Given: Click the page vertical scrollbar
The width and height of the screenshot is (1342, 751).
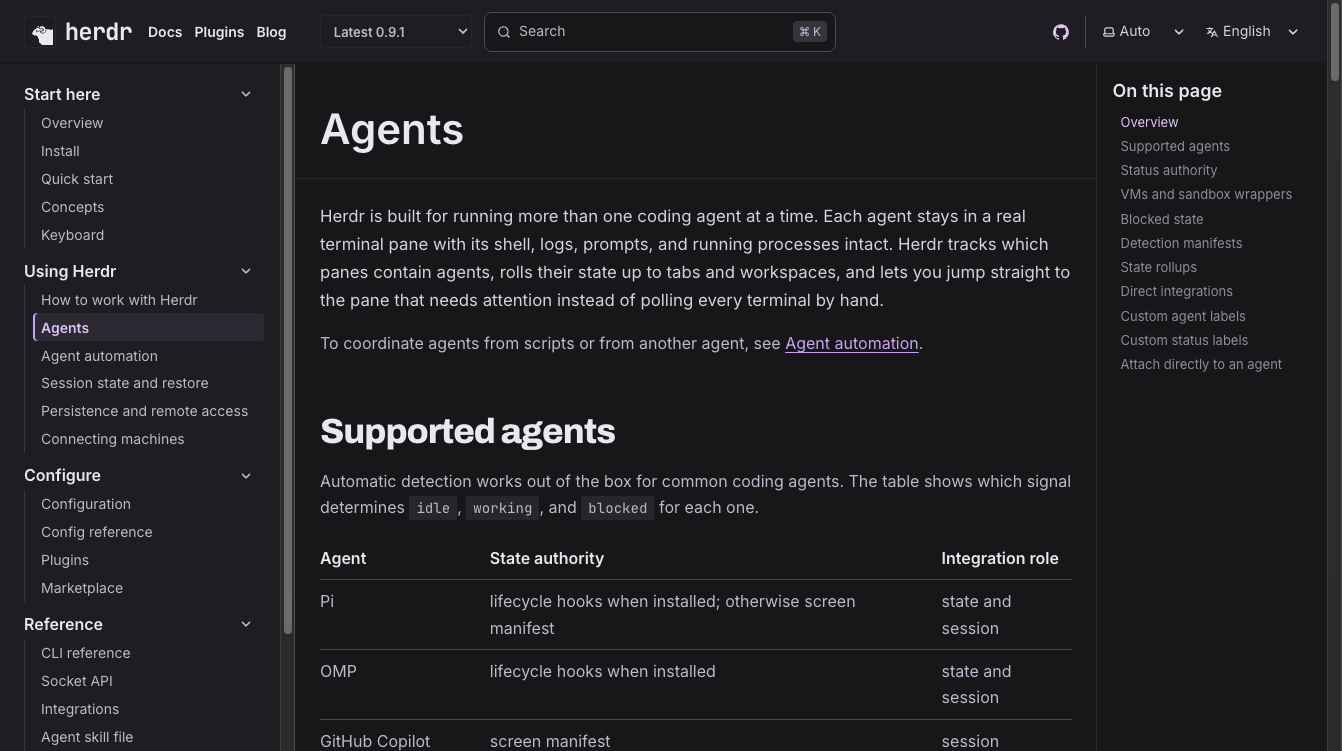Looking at the screenshot, I should [1336, 42].
